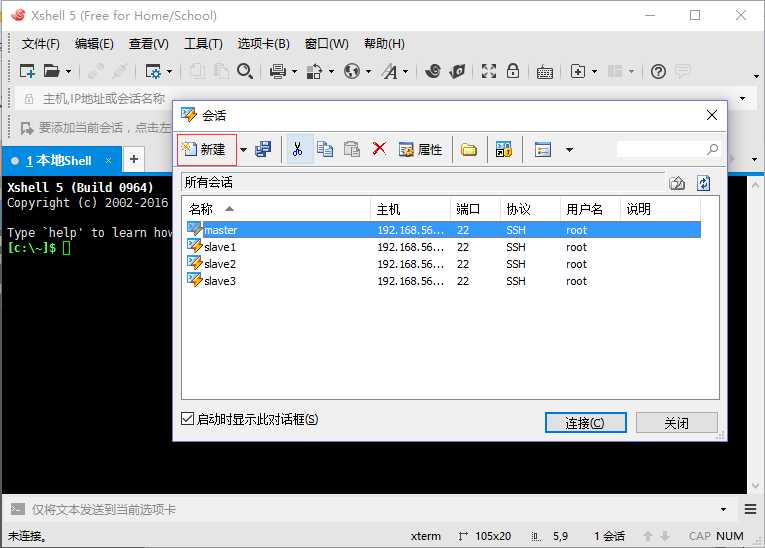Viewport: 765px width, 548px height.
Task: Click the view mode list icon
Action: click(x=543, y=149)
